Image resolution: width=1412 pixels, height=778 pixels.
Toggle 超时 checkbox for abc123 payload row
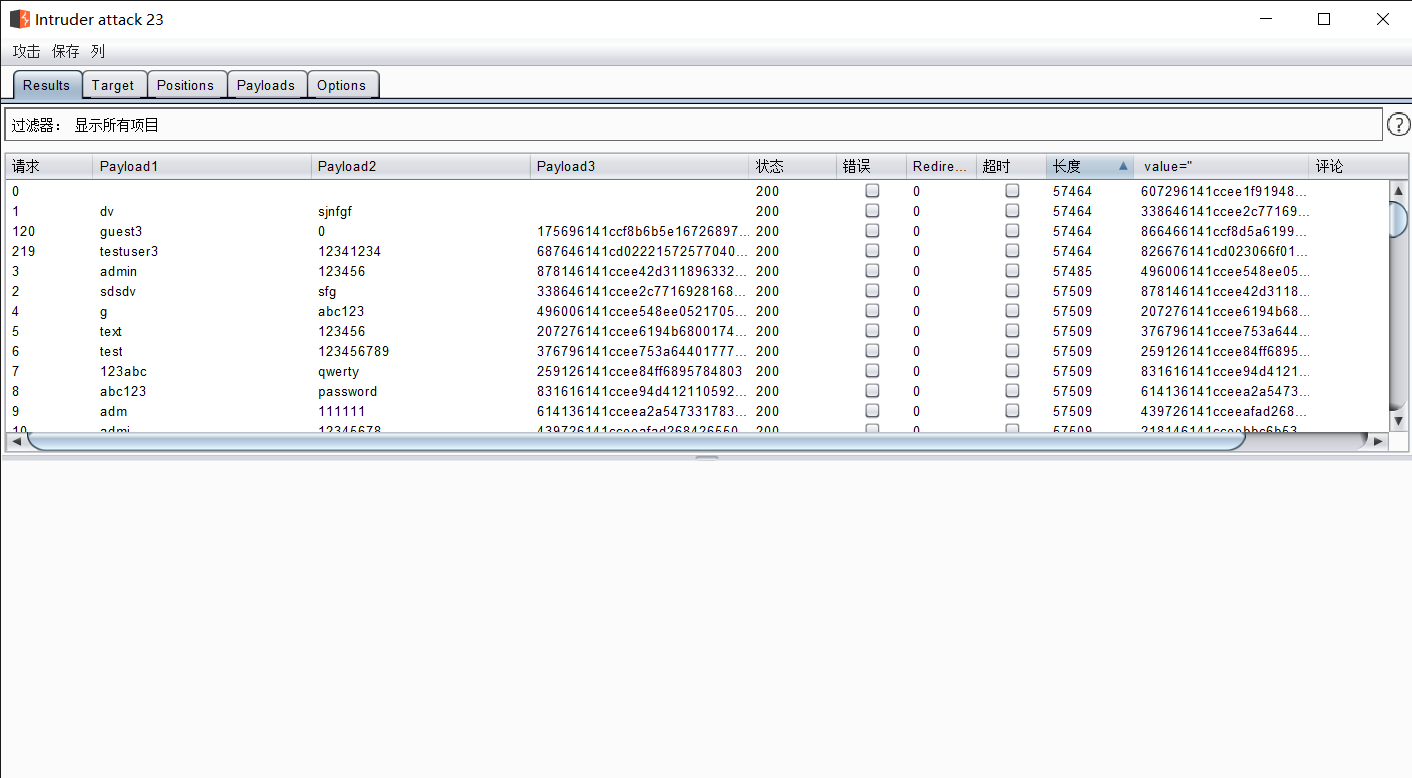[1013, 391]
